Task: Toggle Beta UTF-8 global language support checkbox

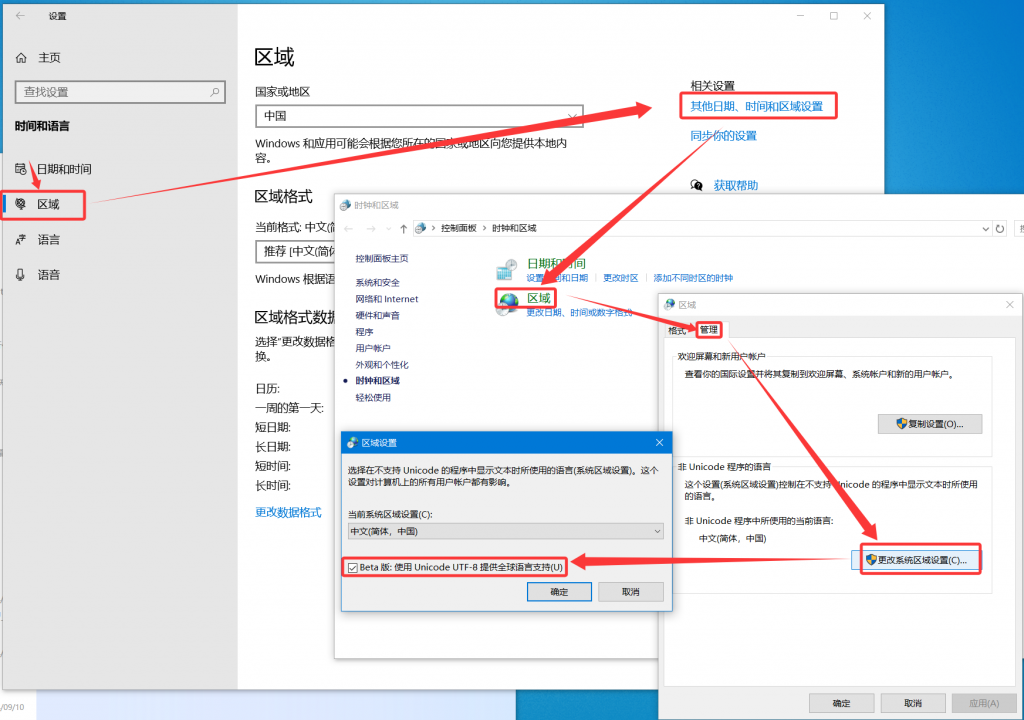Action: (353, 568)
